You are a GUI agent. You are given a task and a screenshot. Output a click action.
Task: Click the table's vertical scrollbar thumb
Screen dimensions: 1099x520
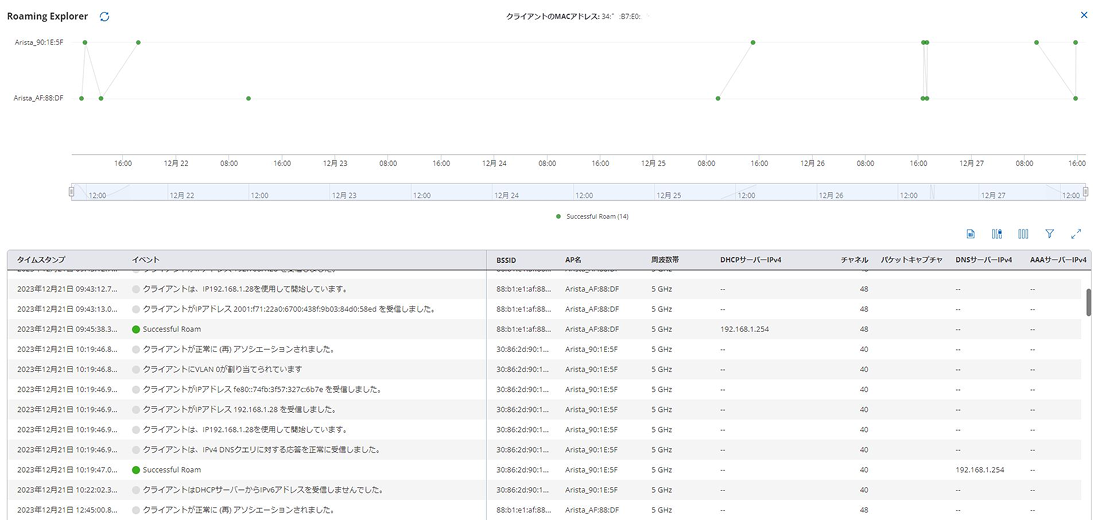pyautogui.click(x=1088, y=302)
